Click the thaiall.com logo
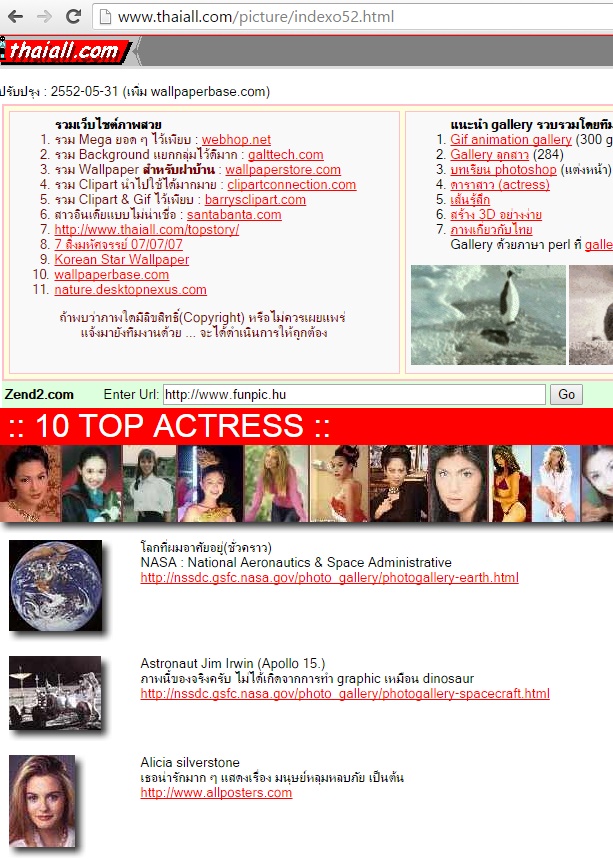This screenshot has width=613, height=859. (64, 51)
